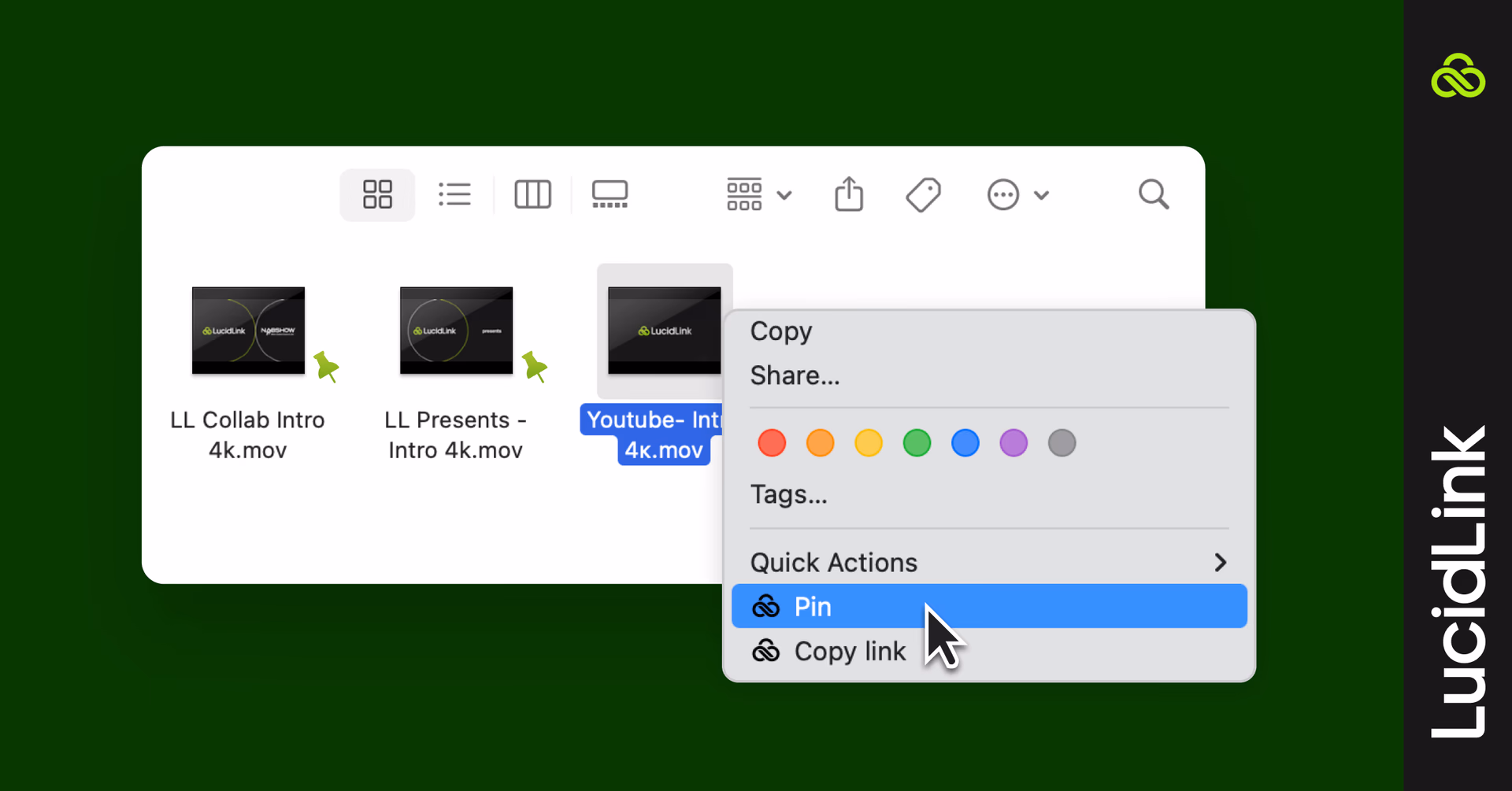Open Share... from the context menu

tap(794, 375)
